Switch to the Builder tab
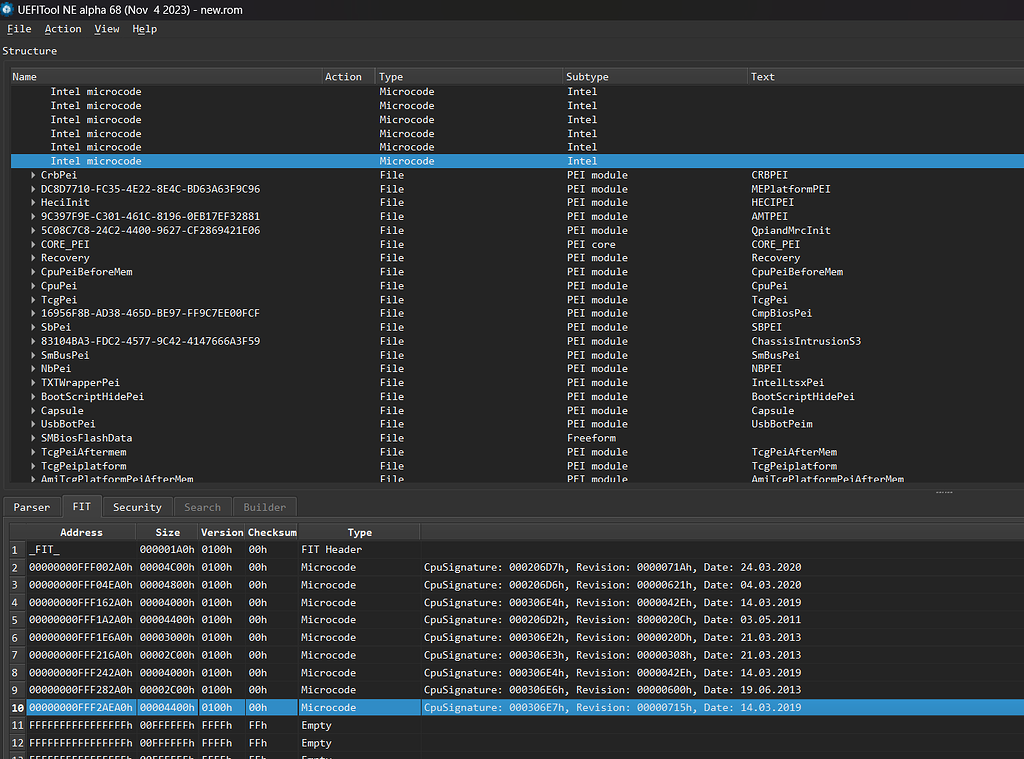Image resolution: width=1024 pixels, height=759 pixels. tap(264, 507)
